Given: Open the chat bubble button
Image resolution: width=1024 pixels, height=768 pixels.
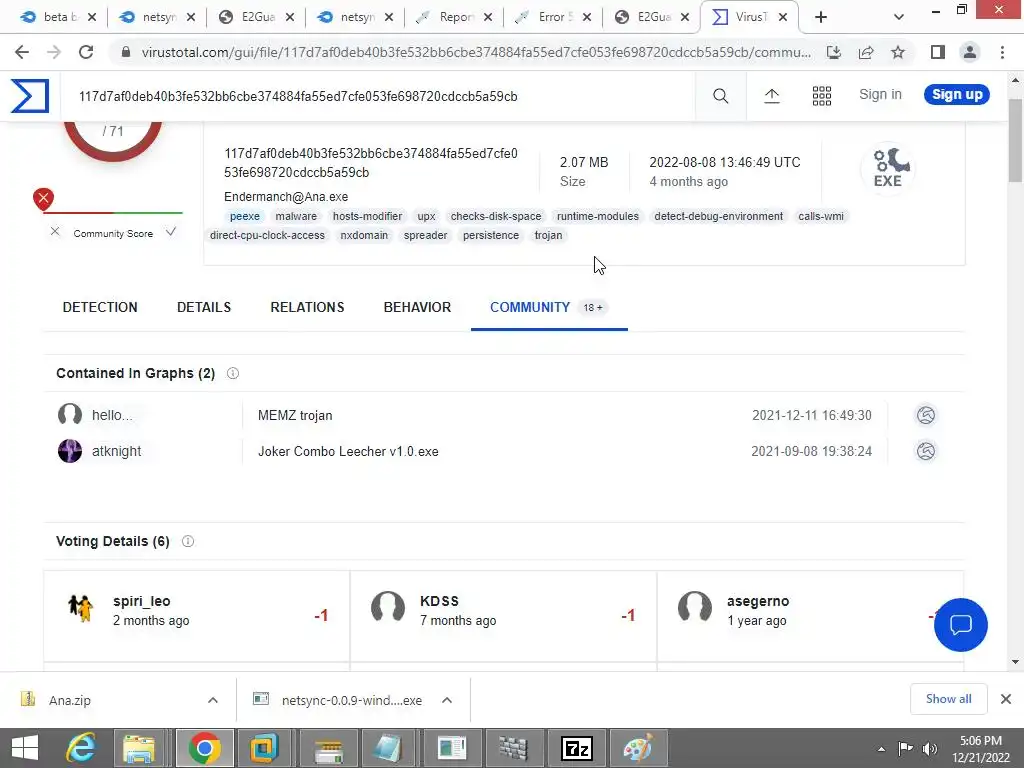Looking at the screenshot, I should coord(961,625).
